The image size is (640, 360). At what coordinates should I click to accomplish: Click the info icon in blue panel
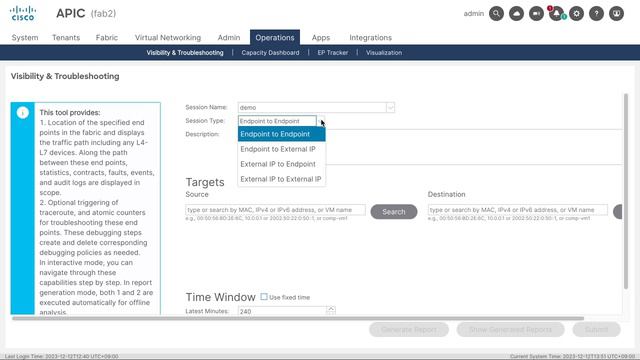23,113
